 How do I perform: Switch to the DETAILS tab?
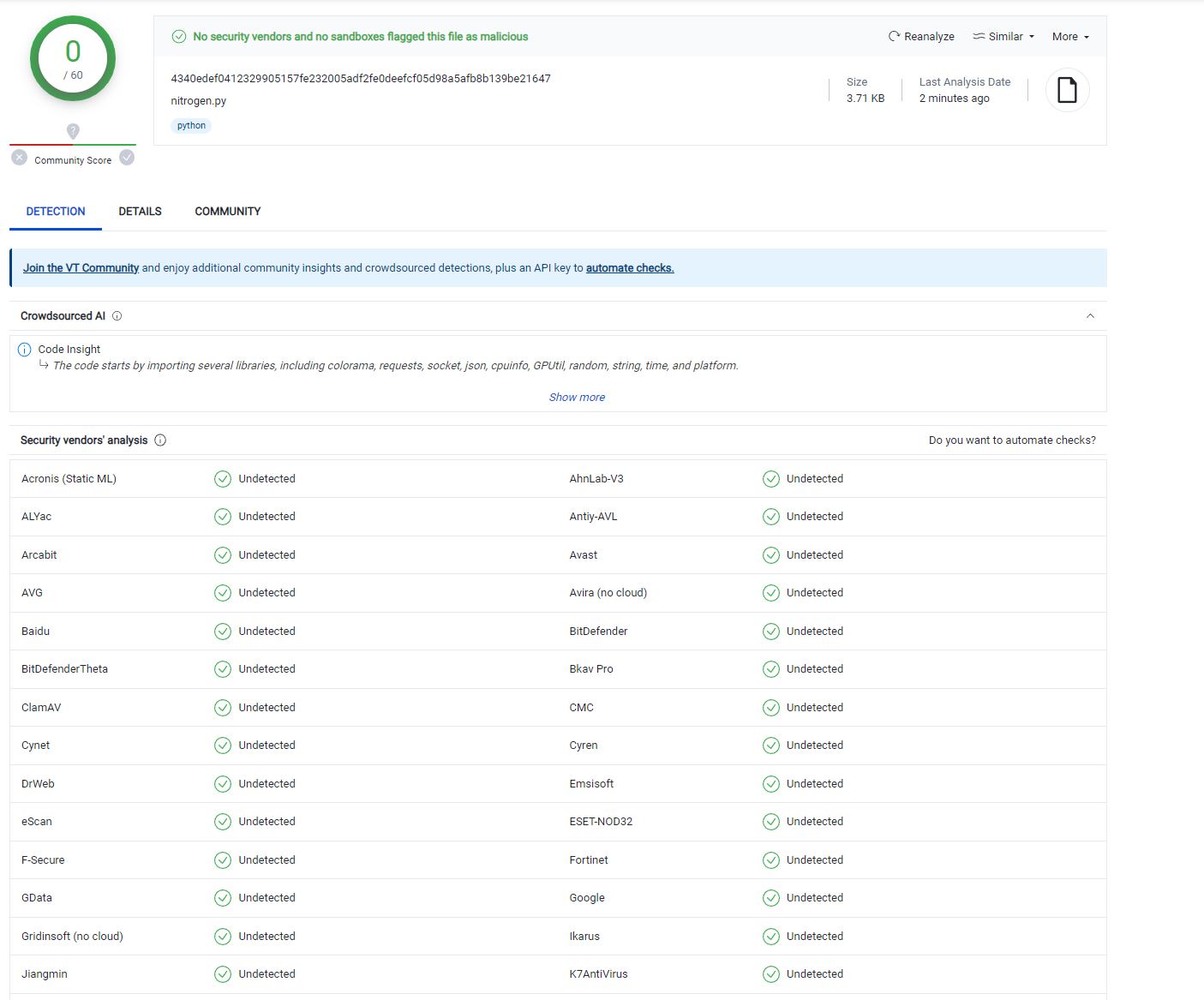pos(140,211)
